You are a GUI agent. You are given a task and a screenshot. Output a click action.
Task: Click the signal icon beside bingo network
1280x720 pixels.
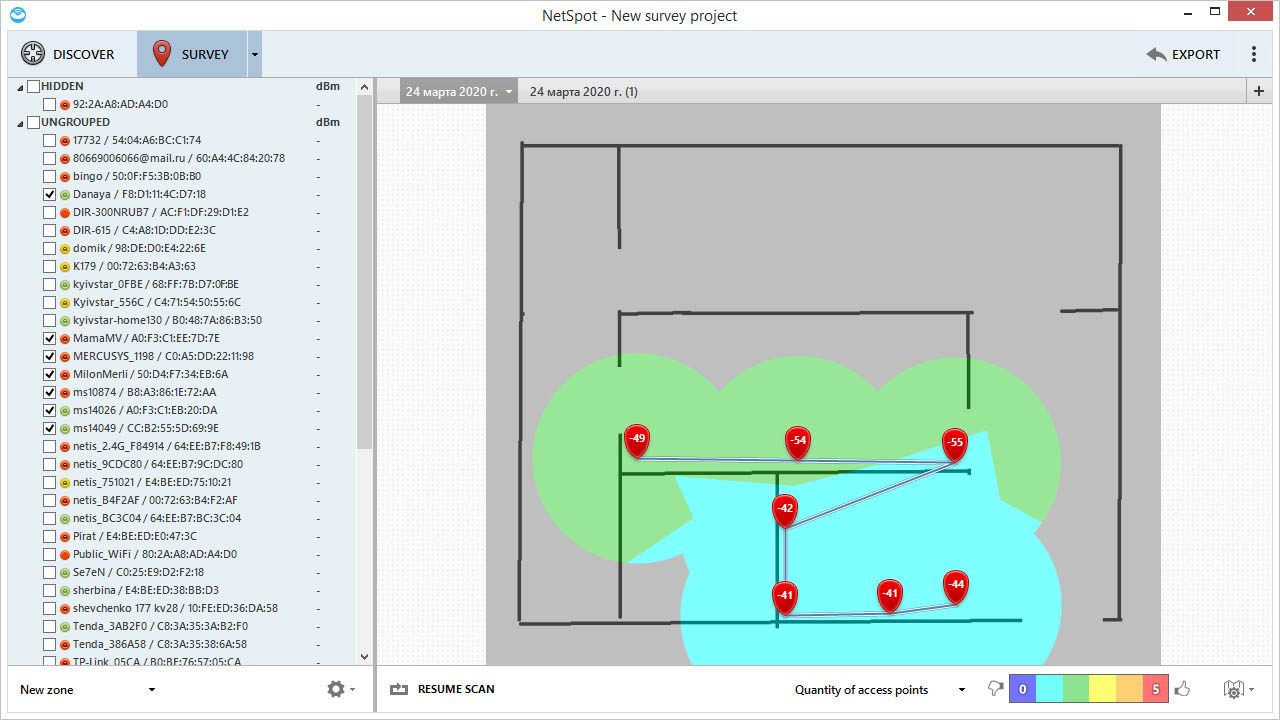point(65,176)
